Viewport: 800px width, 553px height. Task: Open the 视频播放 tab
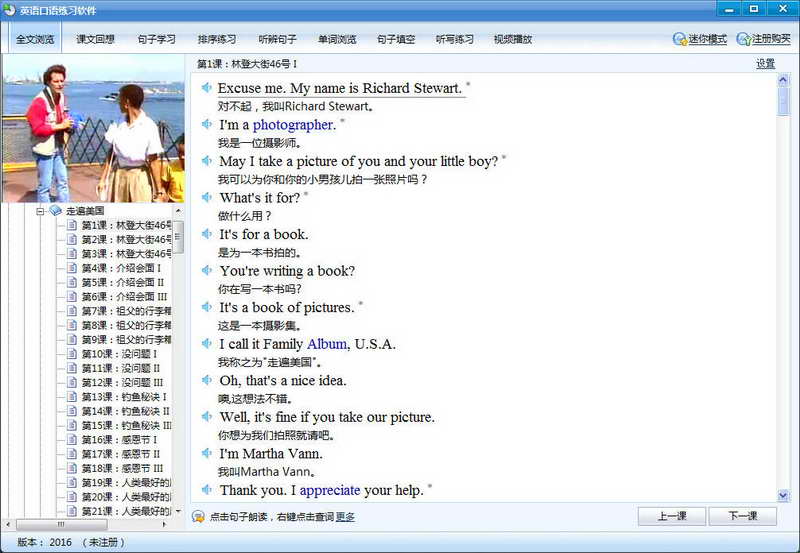[513, 39]
